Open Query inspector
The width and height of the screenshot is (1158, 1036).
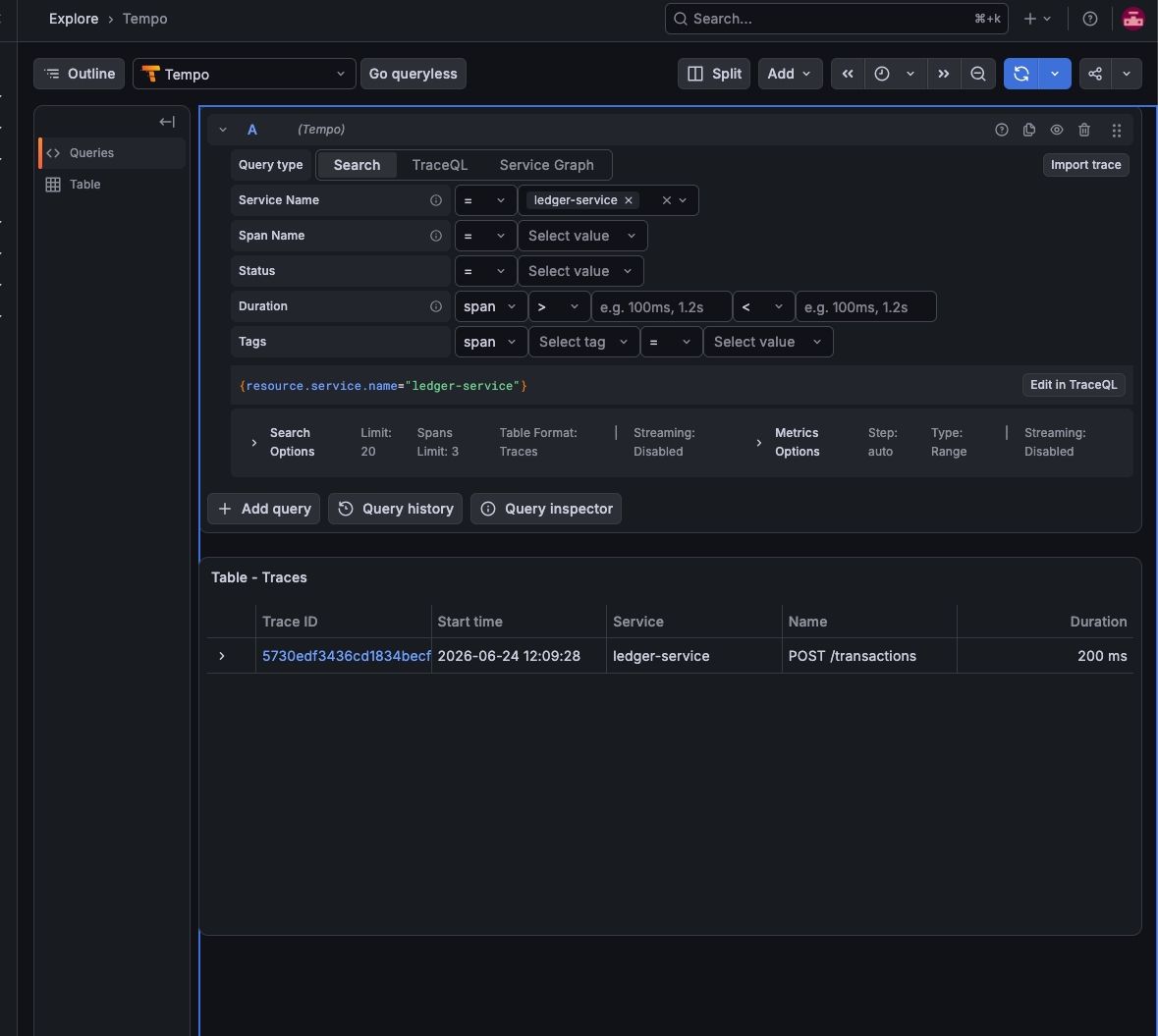click(x=546, y=509)
